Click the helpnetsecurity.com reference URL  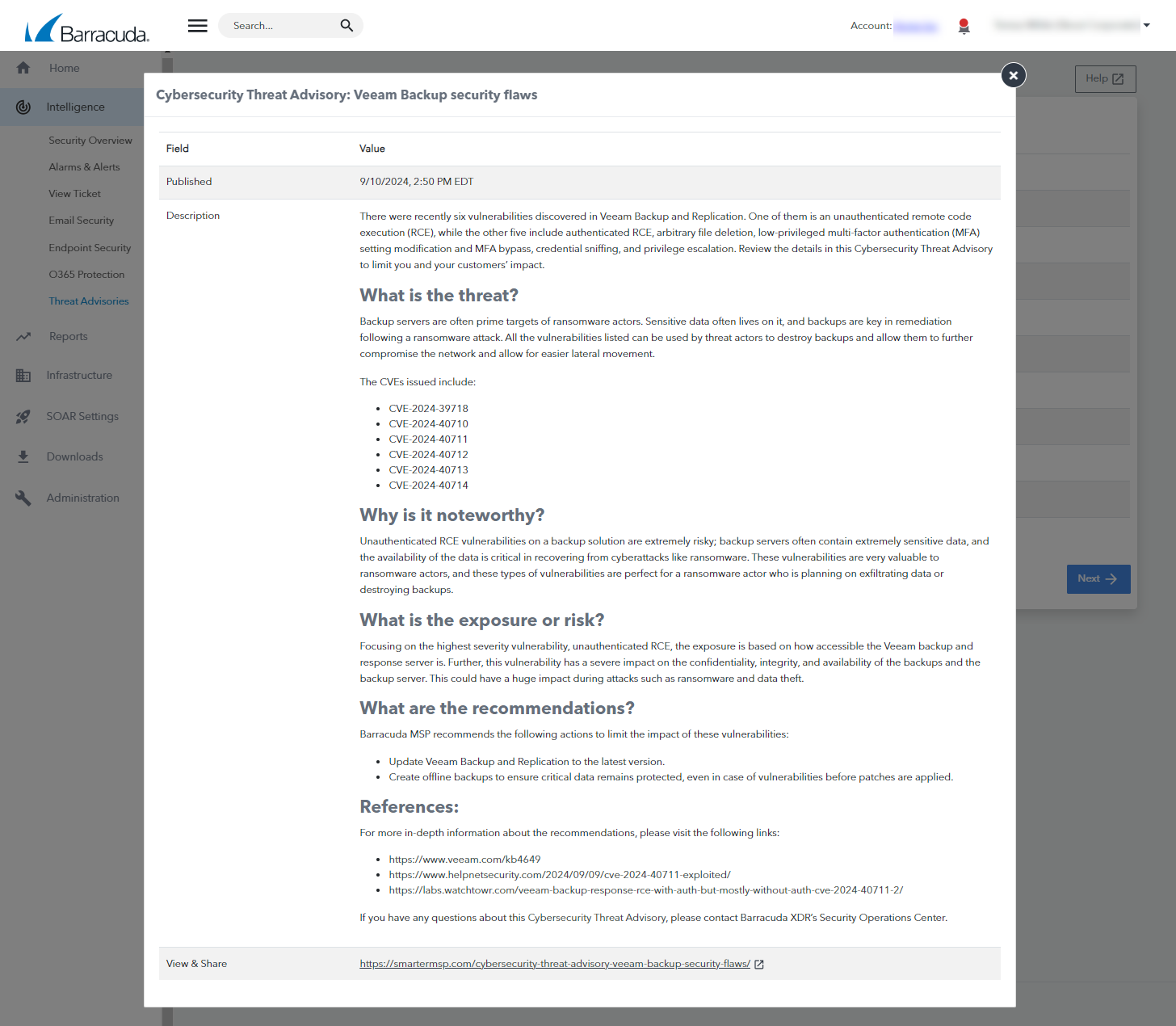[x=560, y=875]
